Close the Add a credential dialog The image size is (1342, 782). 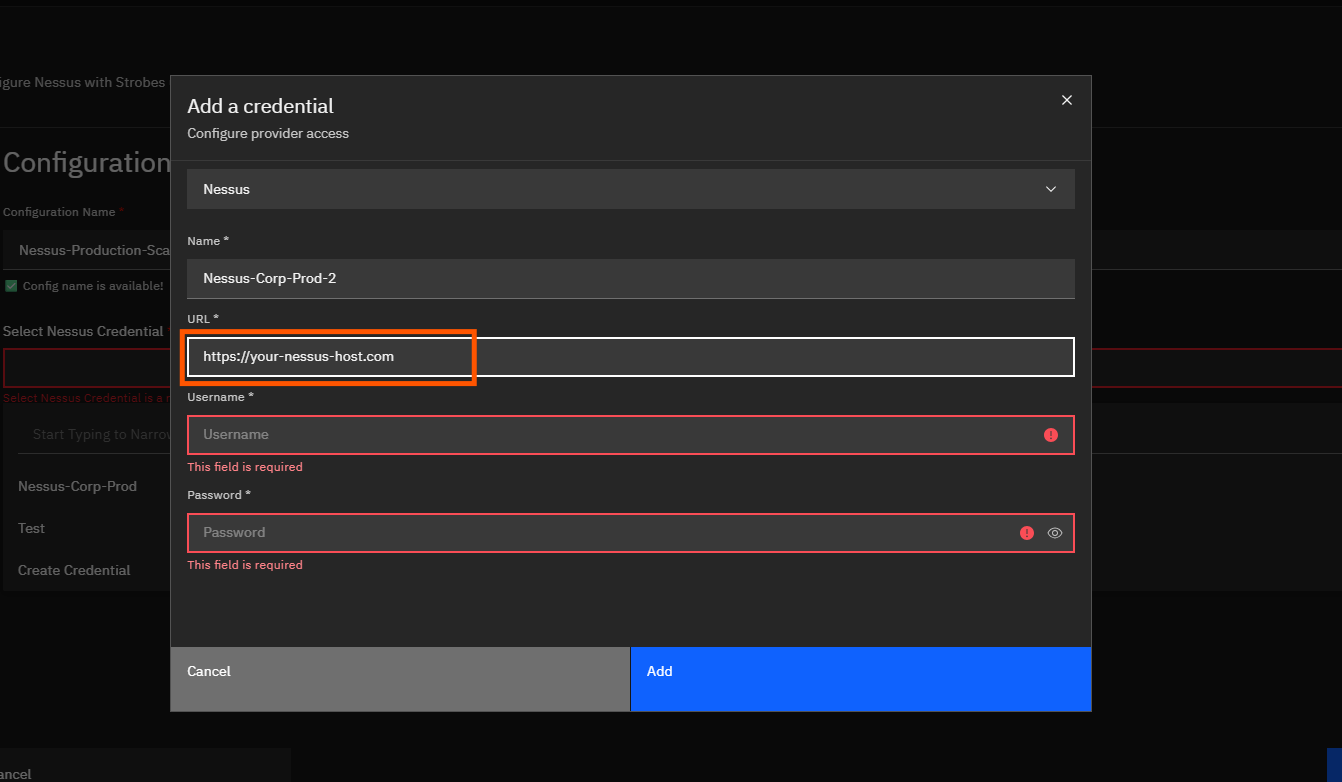pos(1067,100)
